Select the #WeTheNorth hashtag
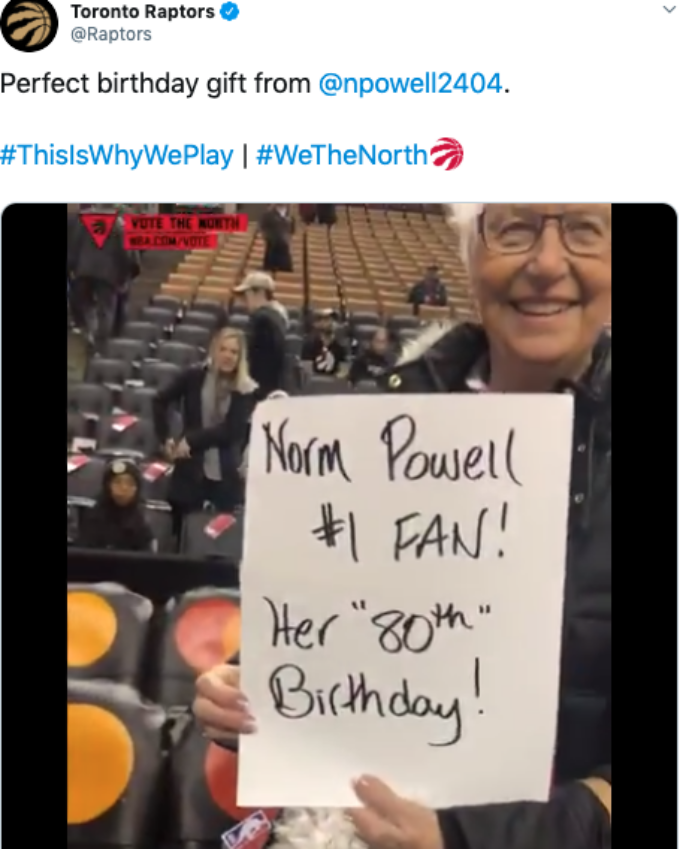This screenshot has width=692, height=849. [x=342, y=155]
